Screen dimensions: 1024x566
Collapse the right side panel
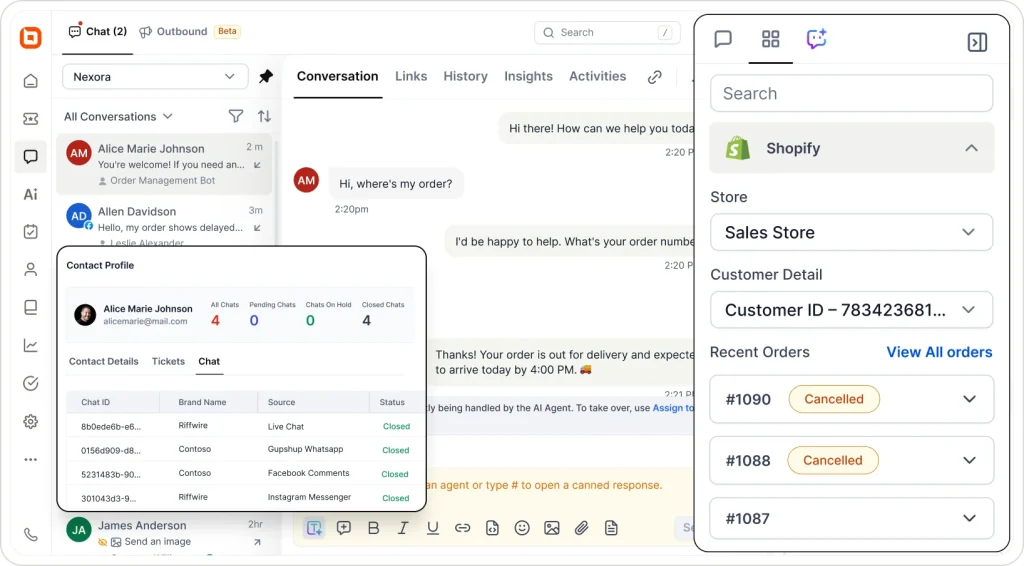tap(977, 42)
